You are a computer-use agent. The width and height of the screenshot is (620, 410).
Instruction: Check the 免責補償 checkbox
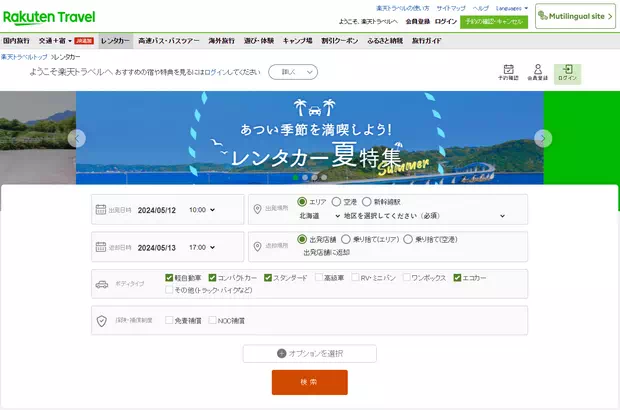click(169, 320)
